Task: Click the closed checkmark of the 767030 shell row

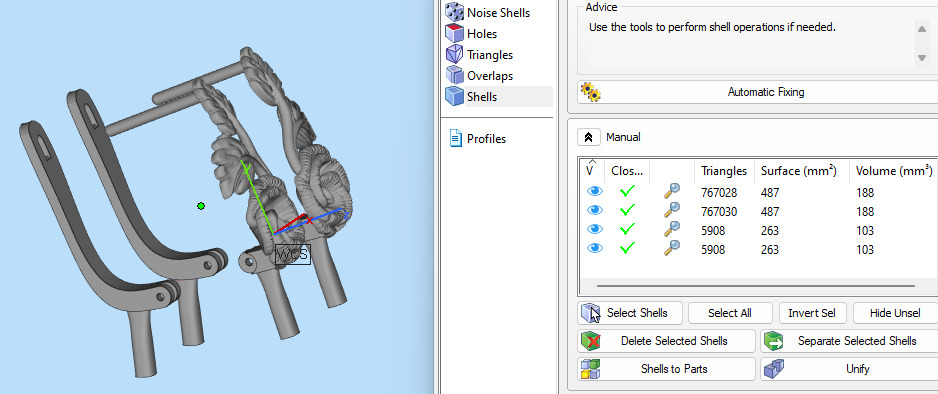Action: (x=627, y=211)
